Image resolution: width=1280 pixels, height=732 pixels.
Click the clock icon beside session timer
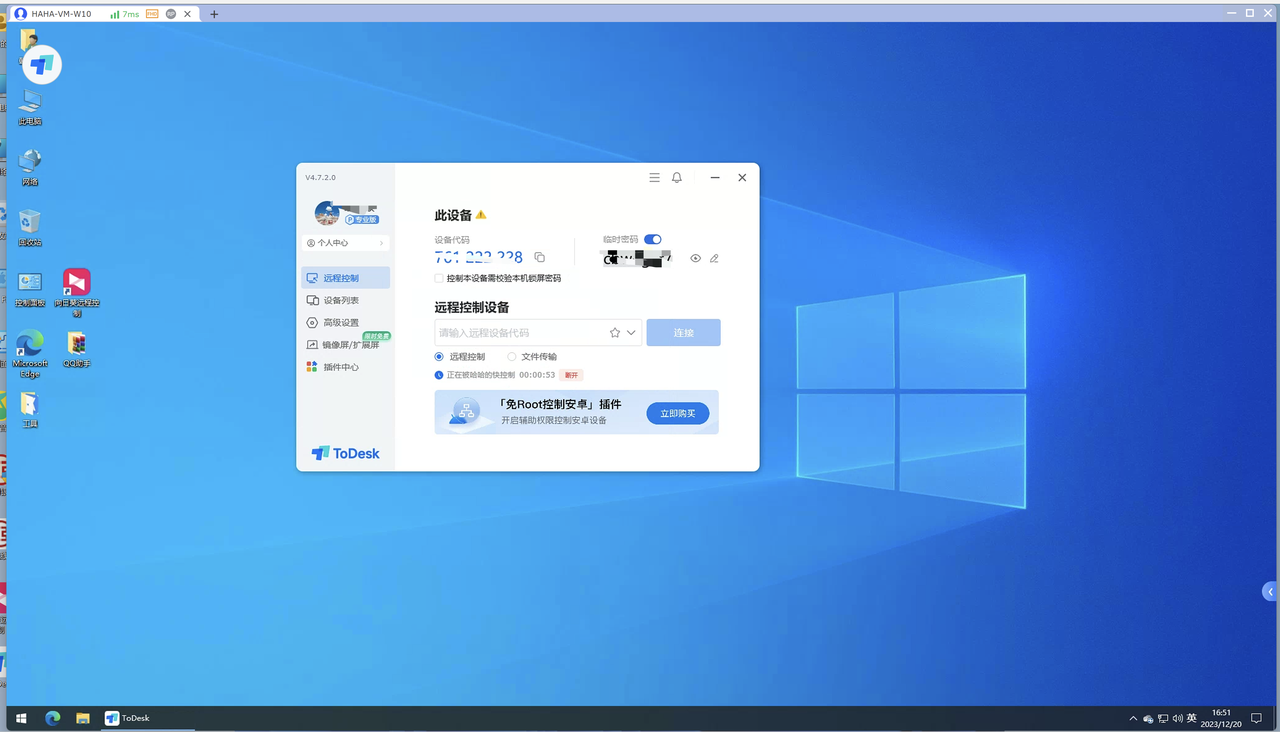click(439, 375)
